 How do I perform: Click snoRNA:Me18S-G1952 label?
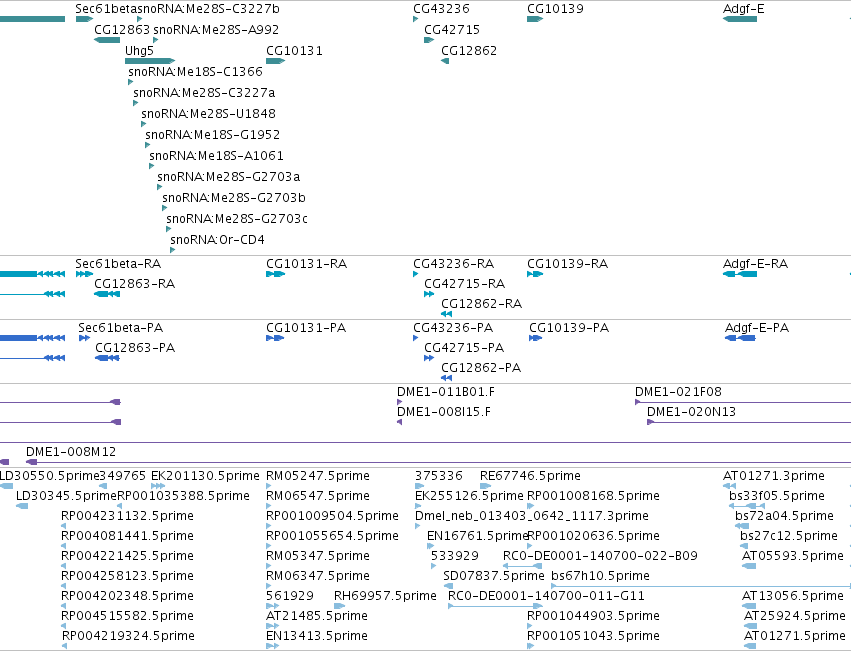213,135
